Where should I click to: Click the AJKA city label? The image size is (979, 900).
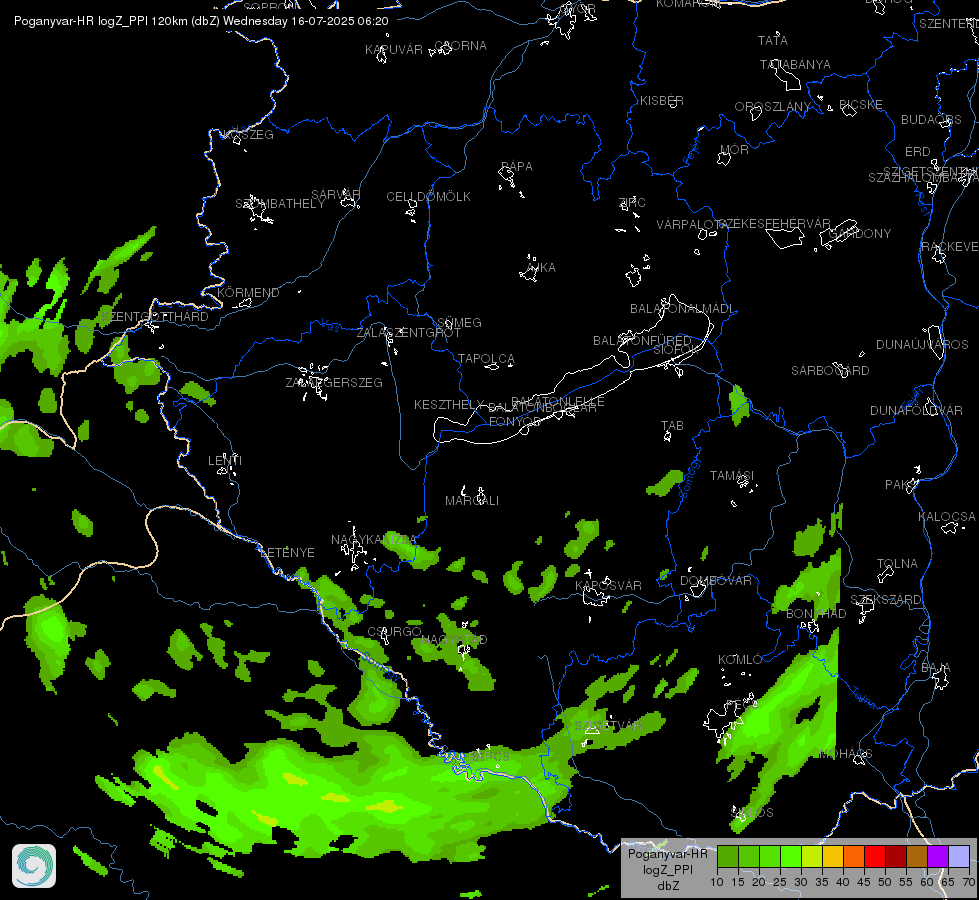[x=541, y=268]
